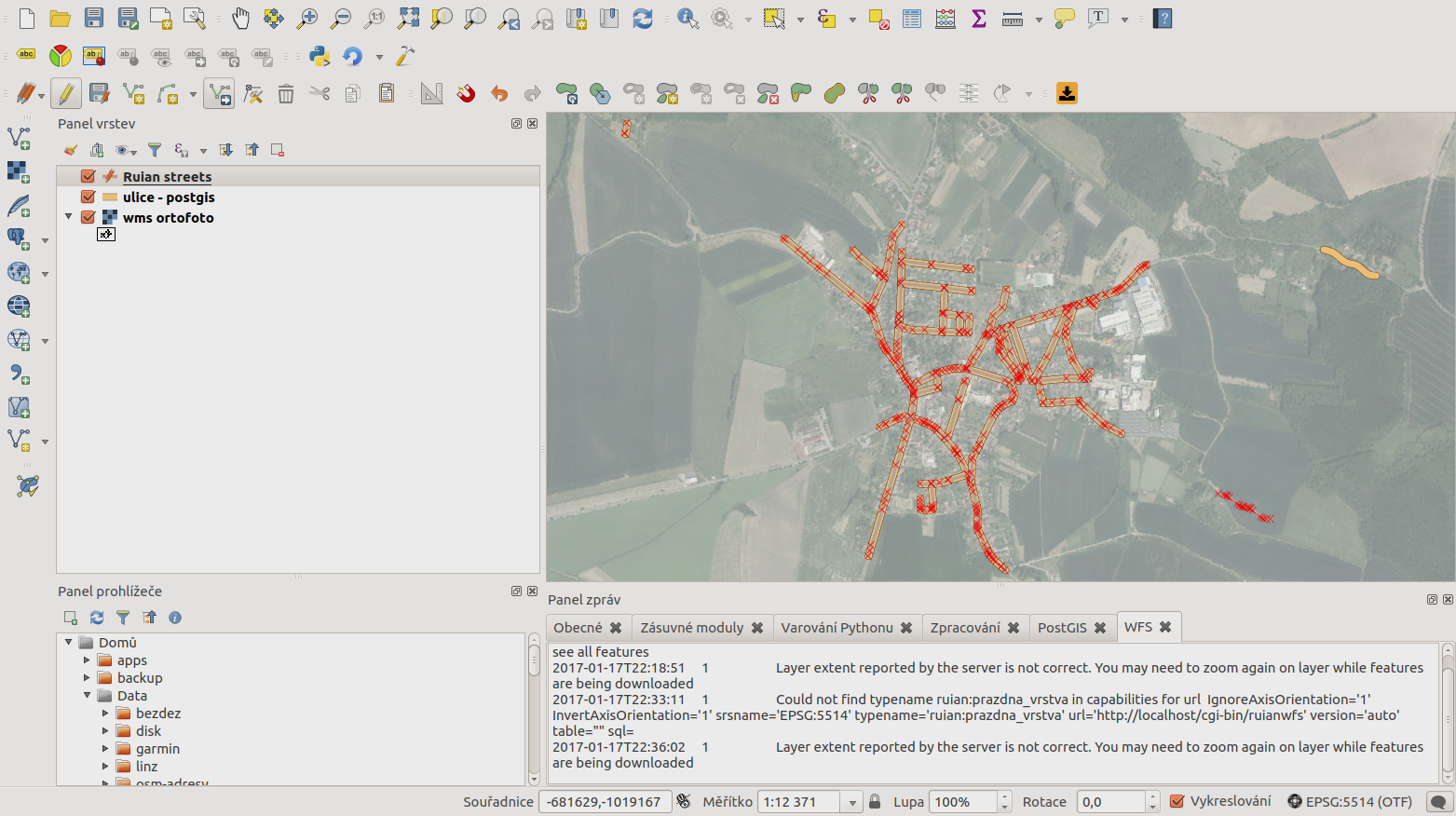Add raster layer from left sidebar

point(19,171)
